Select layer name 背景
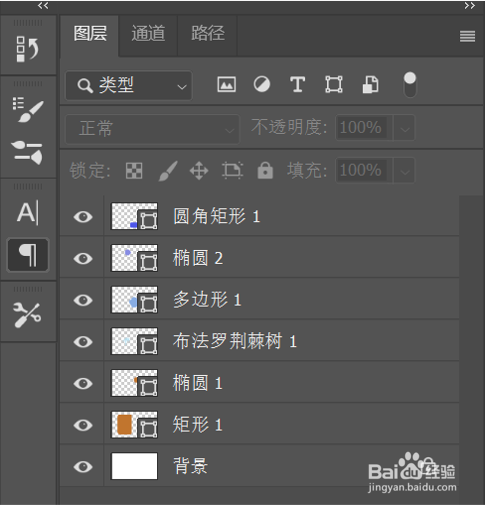This screenshot has width=485, height=505. coord(191,466)
